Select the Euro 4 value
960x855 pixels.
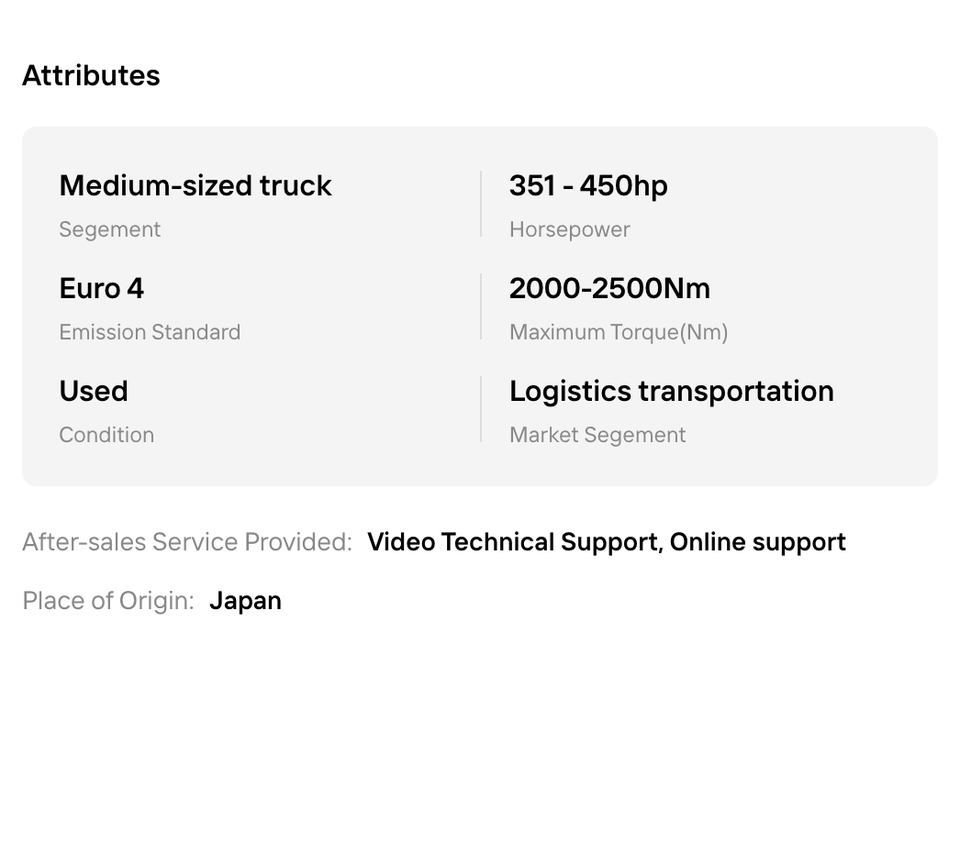(x=101, y=289)
